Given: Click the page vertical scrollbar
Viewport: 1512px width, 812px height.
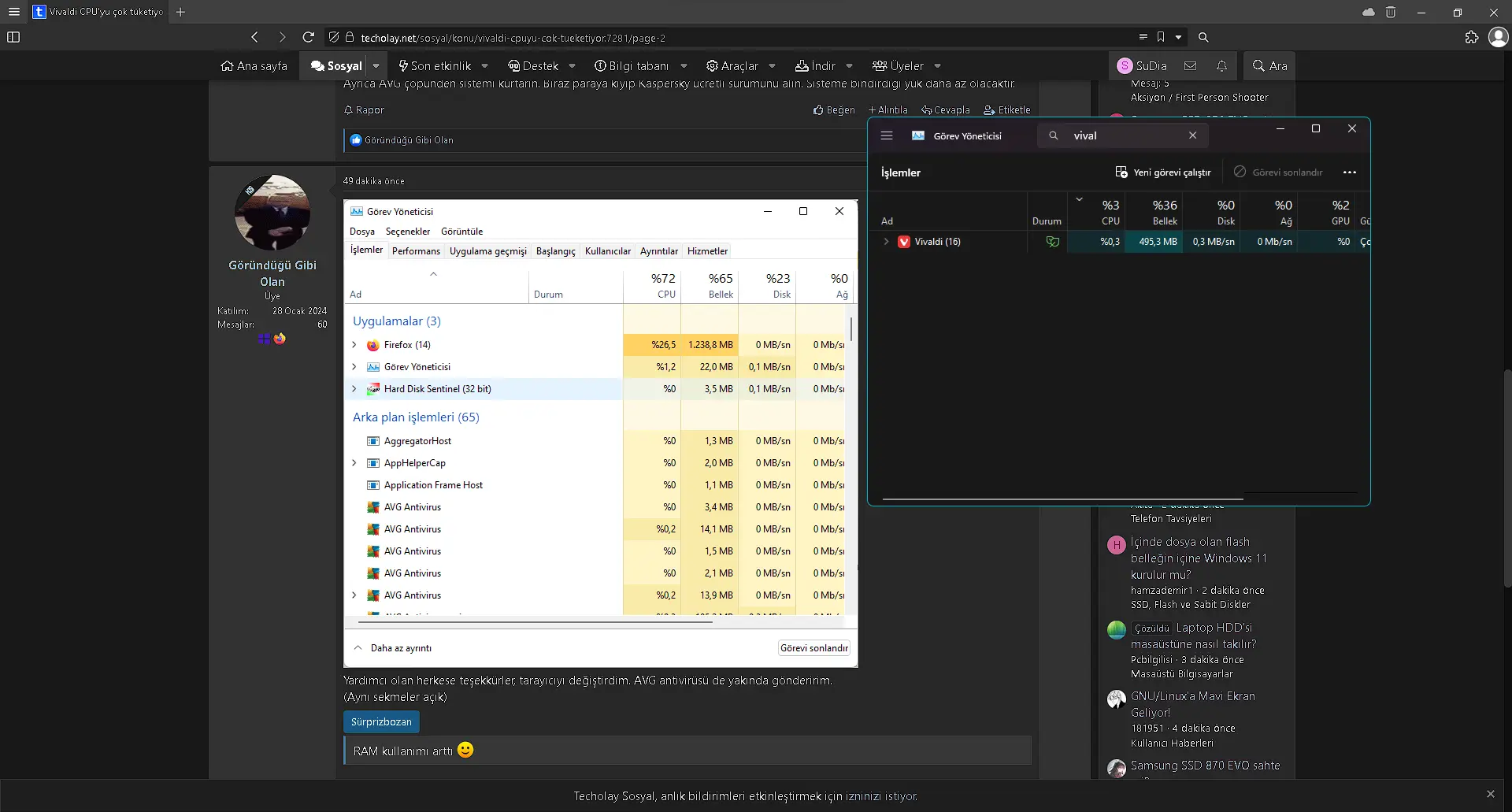Looking at the screenshot, I should click(1507, 479).
